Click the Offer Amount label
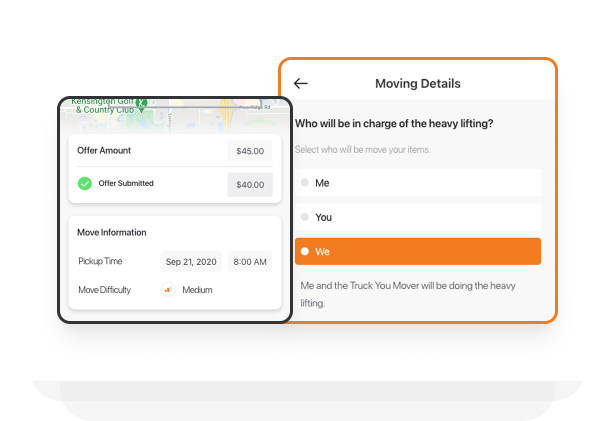The width and height of the screenshot is (615, 421). [104, 151]
